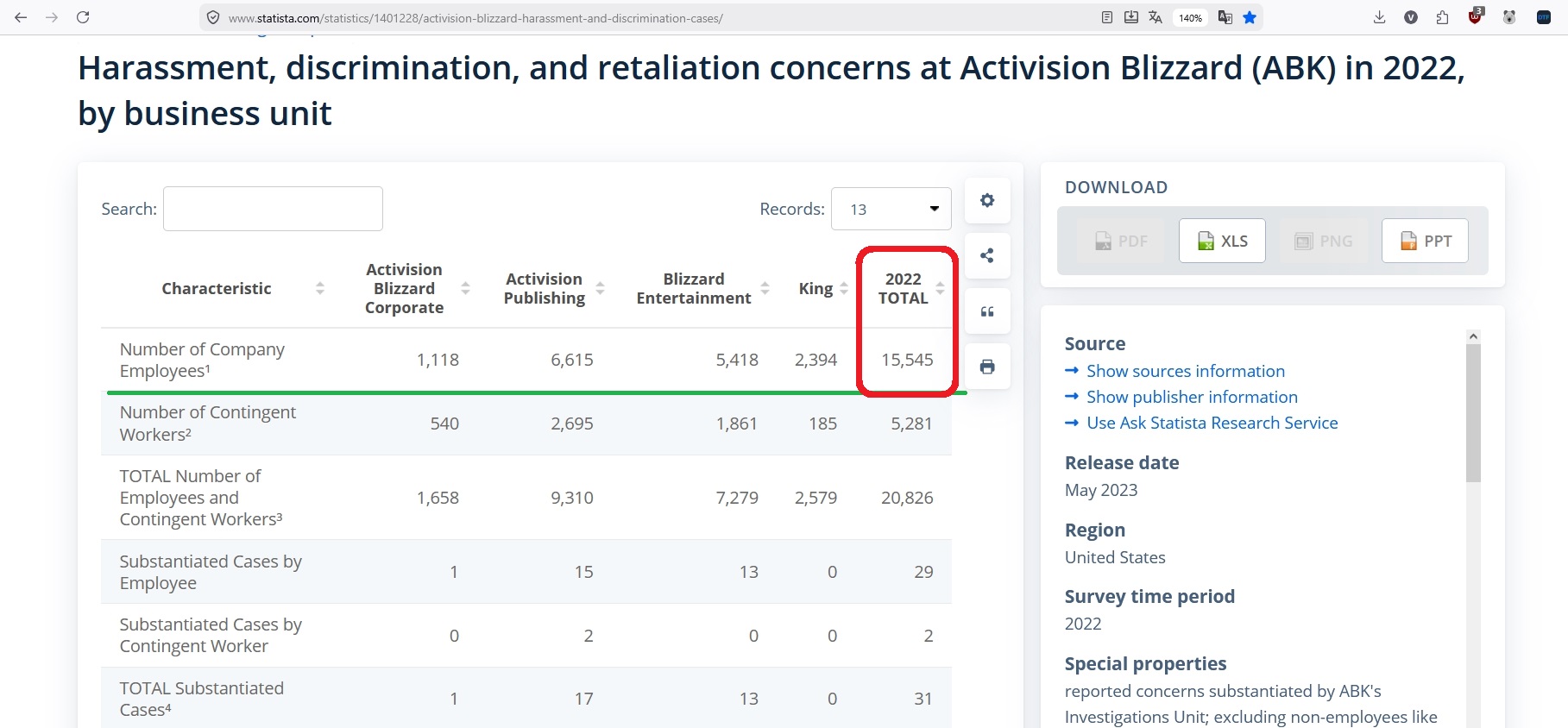Screen dimensions: 1568x728
Task: Open browser downloads arrow icon
Action: 1379,17
